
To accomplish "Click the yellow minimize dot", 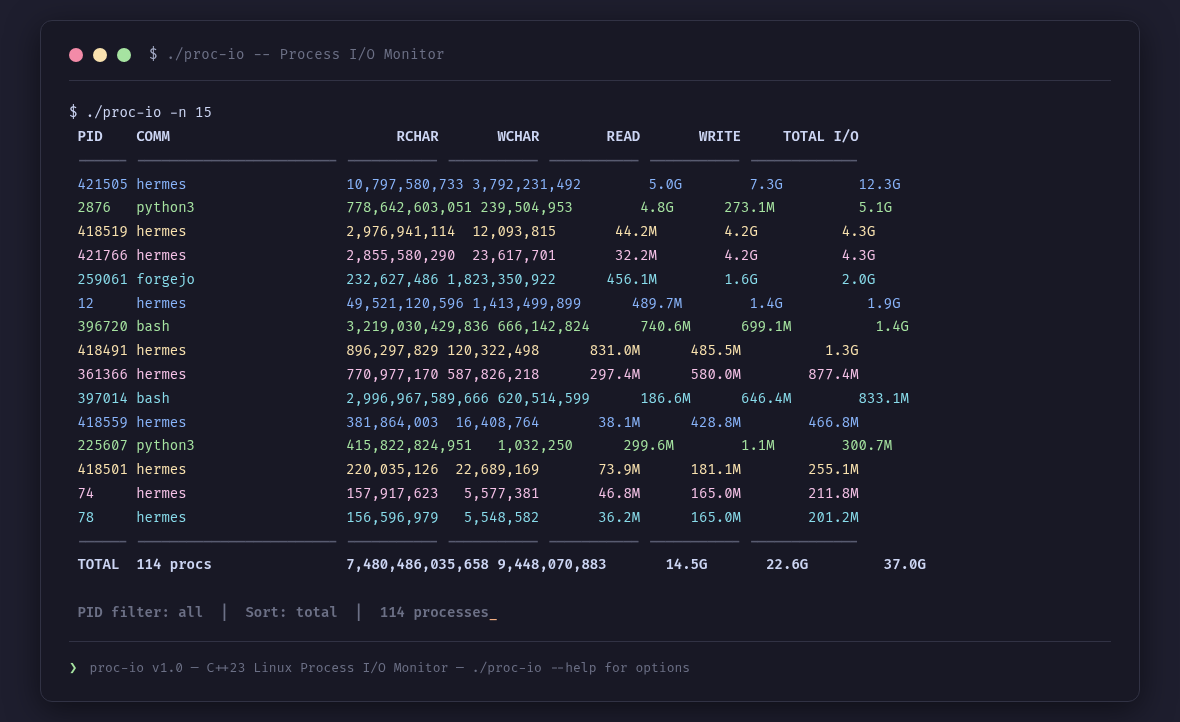I will coord(100,55).
